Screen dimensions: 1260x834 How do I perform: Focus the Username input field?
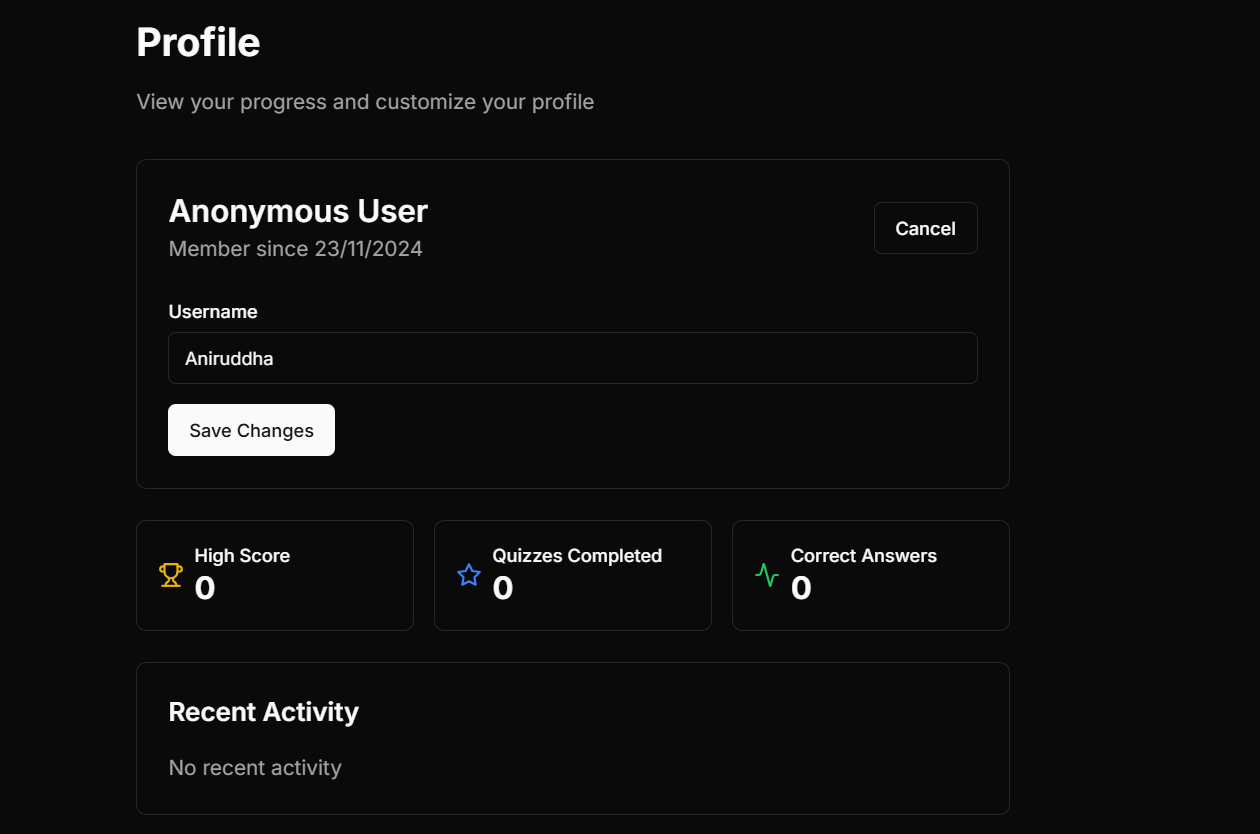(x=572, y=358)
